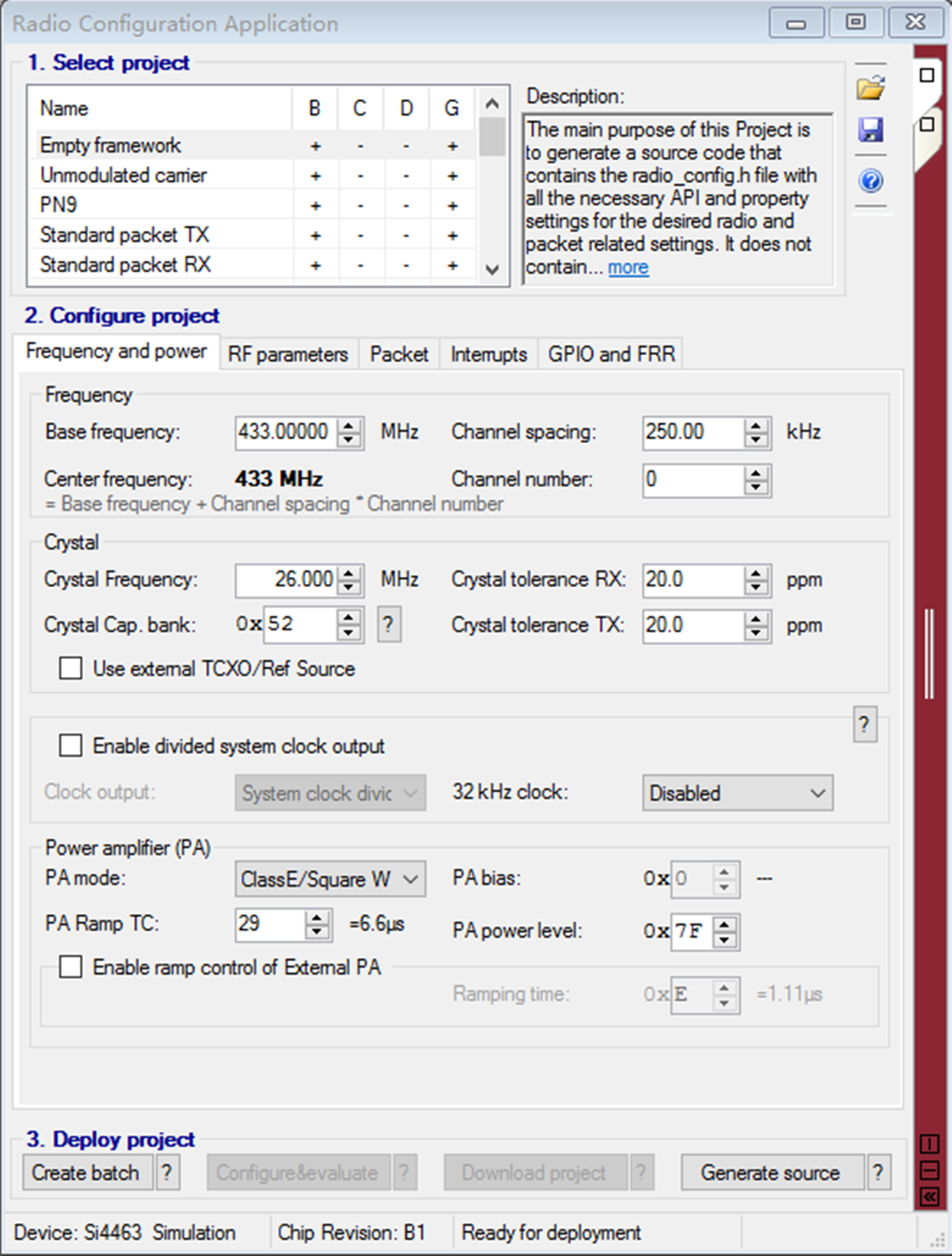
Task: Switch to the RF parameters tab
Action: tap(288, 354)
